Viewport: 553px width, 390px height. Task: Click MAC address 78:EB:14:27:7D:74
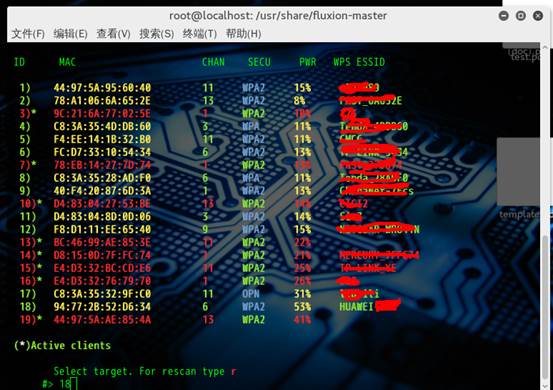tap(102, 165)
